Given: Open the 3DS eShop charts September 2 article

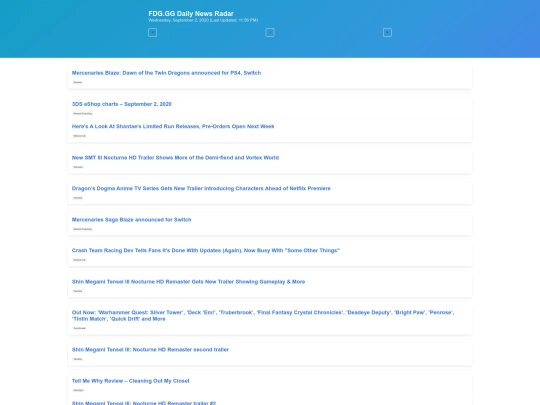Looking at the screenshot, I should 122,104.
